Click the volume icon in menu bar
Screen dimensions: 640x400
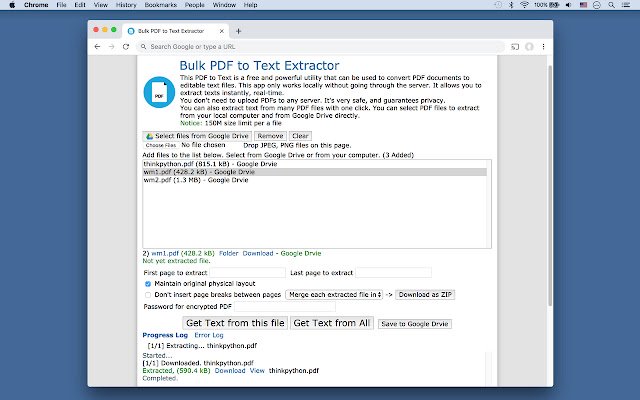point(569,5)
